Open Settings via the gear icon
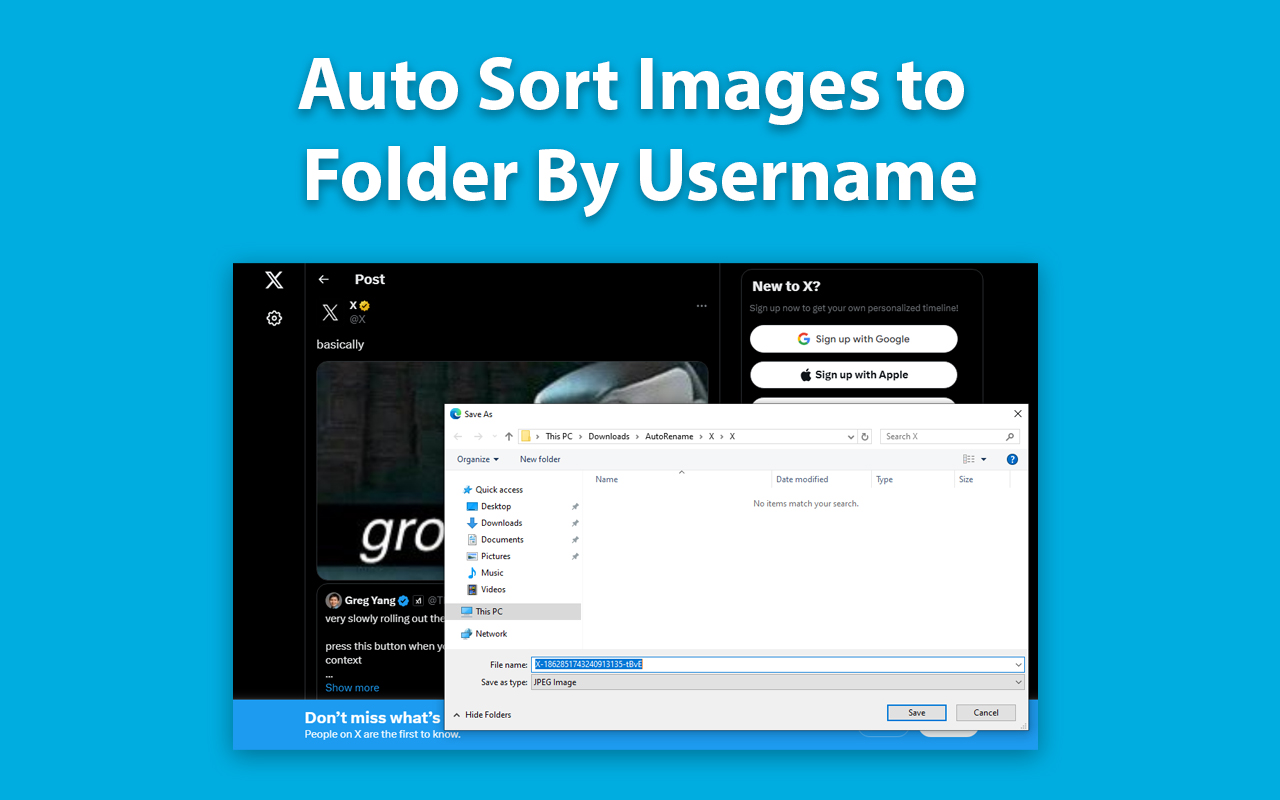 tap(273, 318)
